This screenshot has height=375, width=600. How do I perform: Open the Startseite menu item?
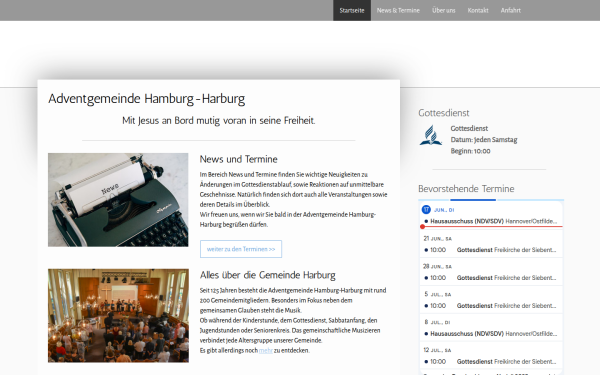[x=352, y=10]
